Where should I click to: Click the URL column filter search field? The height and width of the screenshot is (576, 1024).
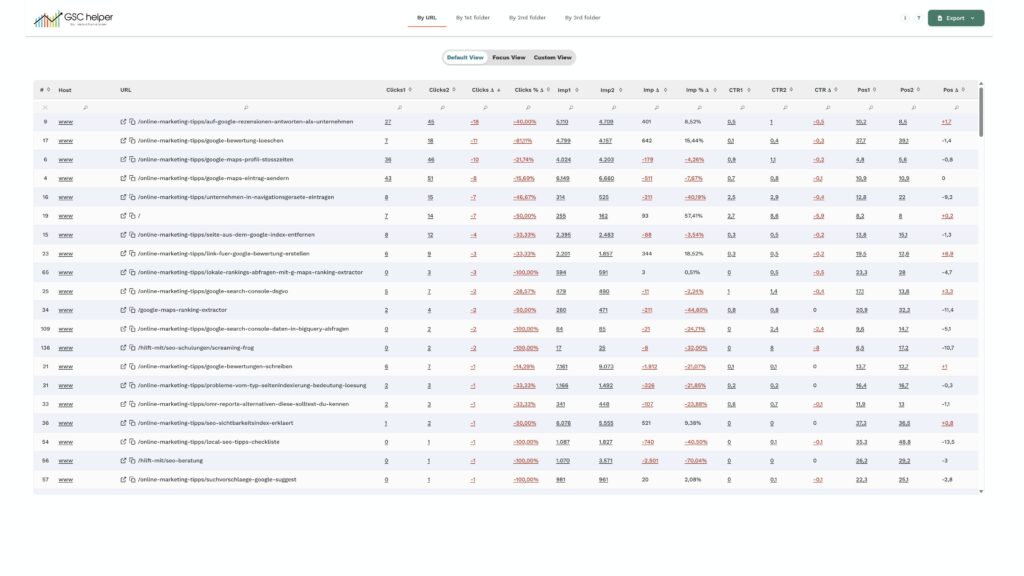(x=240, y=107)
